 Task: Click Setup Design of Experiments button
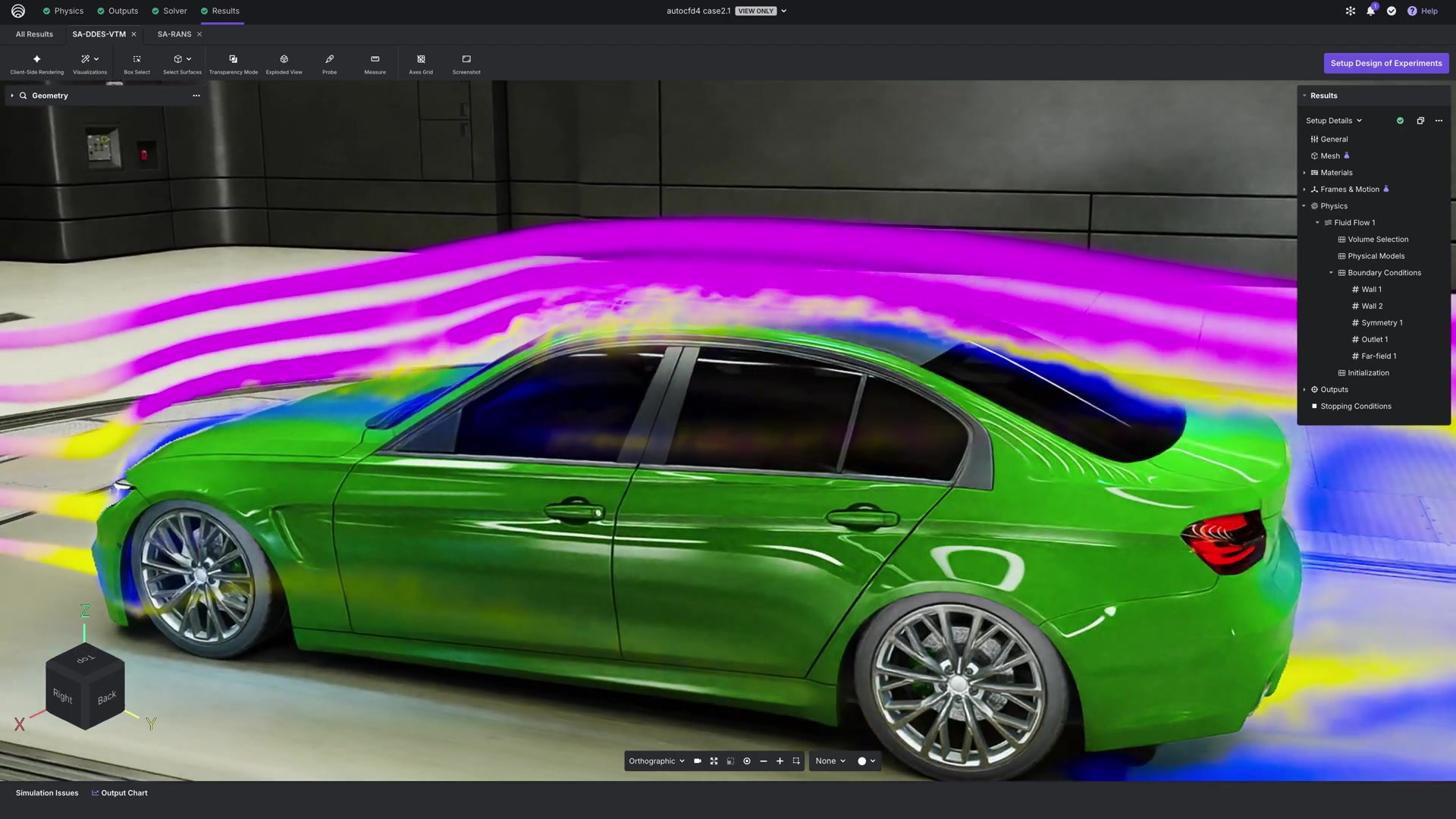tap(1385, 63)
